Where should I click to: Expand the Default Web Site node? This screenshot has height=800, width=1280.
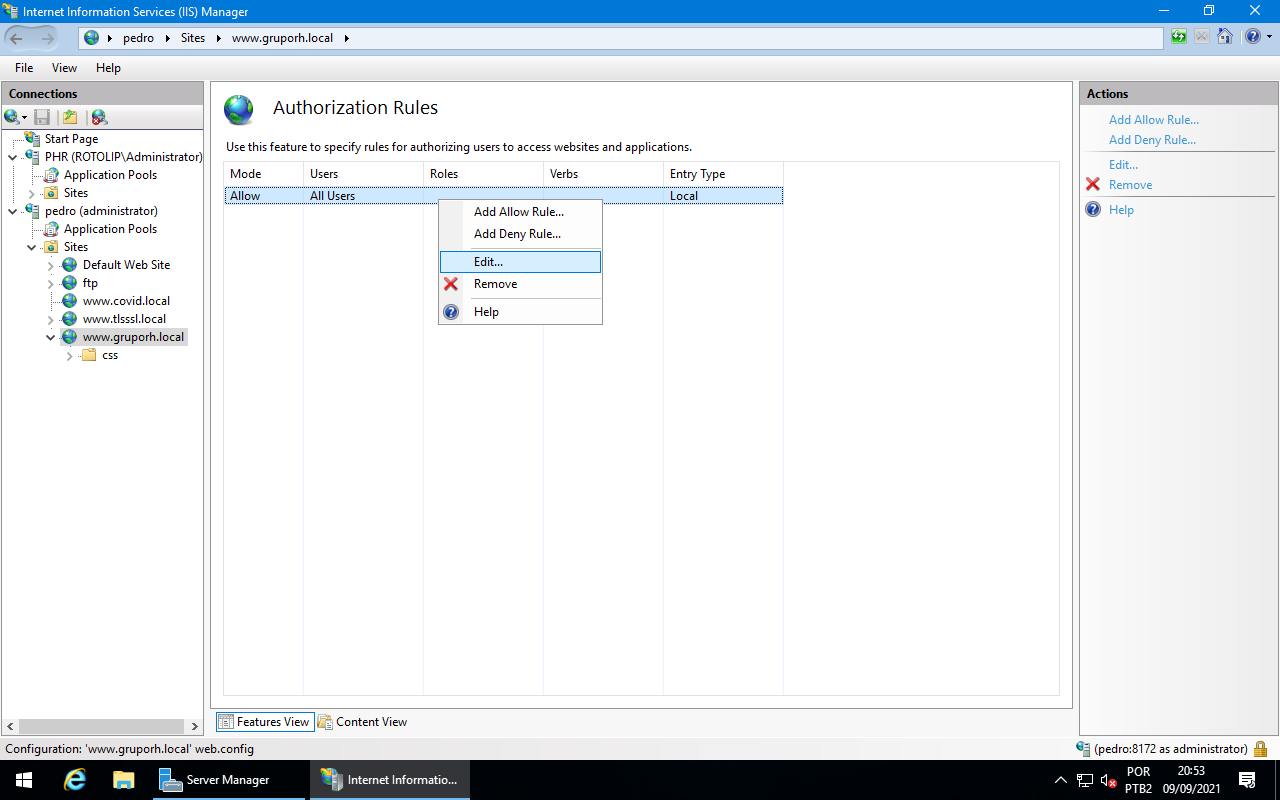click(50, 265)
